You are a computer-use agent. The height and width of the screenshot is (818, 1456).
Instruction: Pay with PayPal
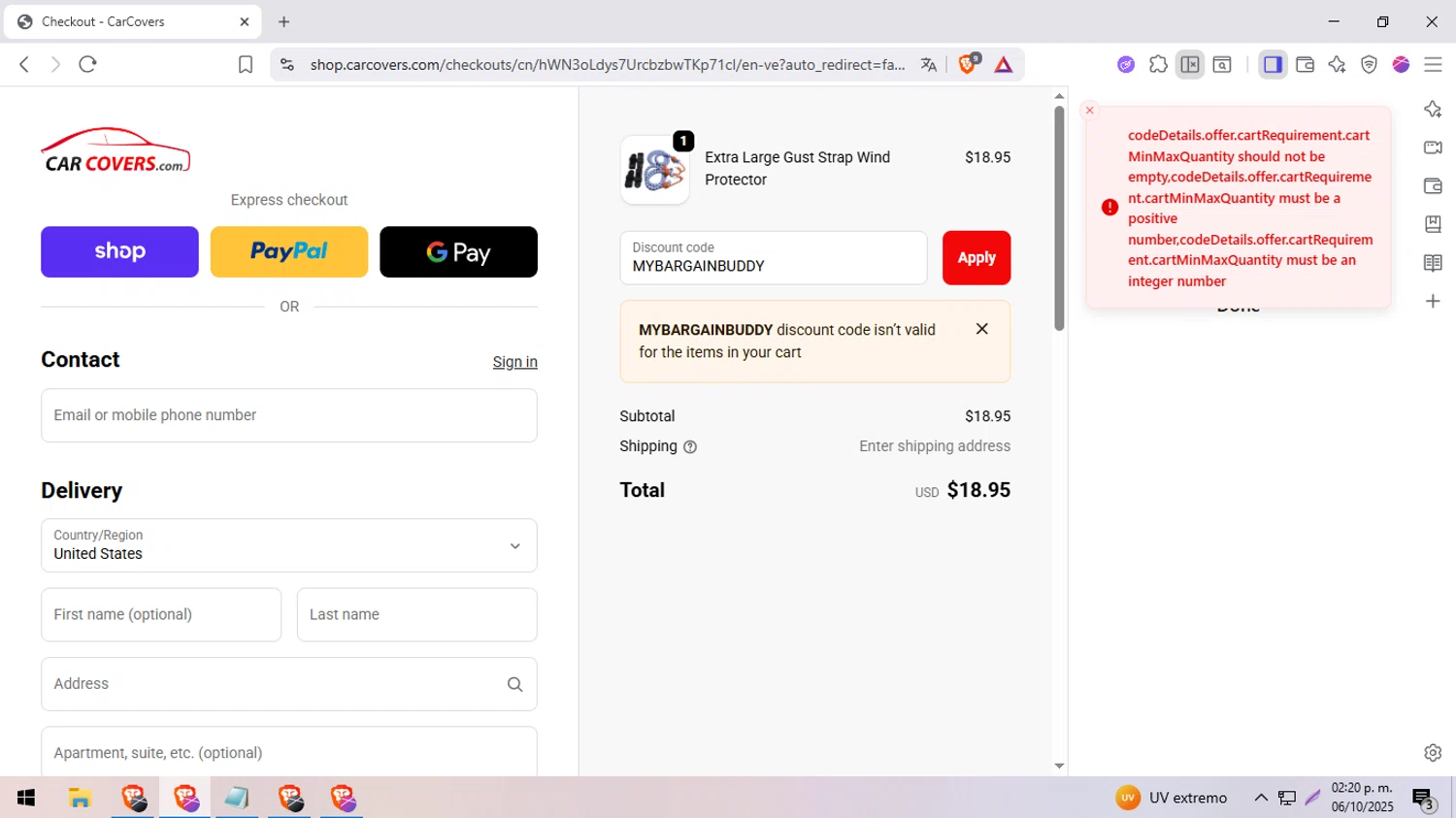click(x=289, y=251)
